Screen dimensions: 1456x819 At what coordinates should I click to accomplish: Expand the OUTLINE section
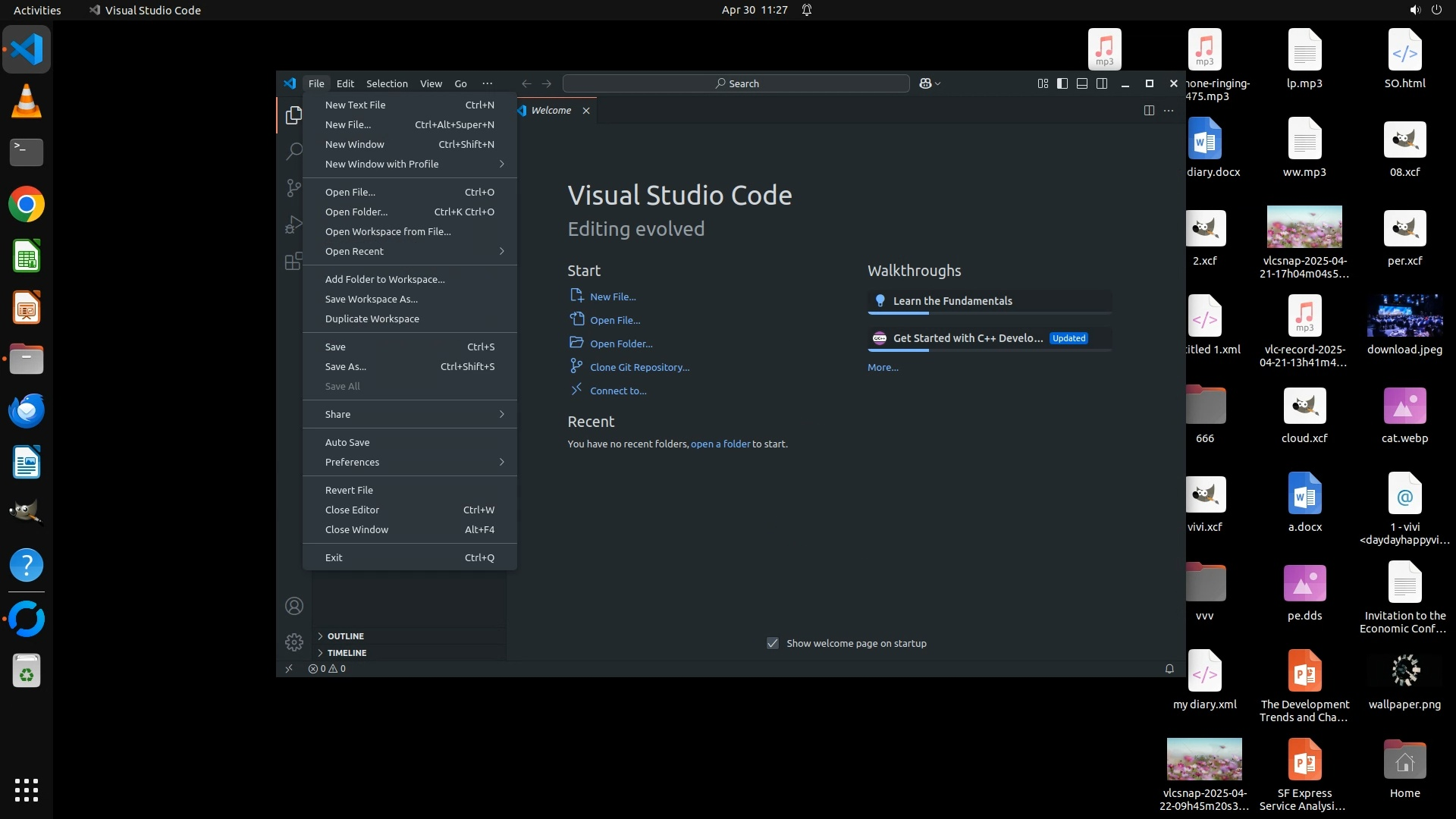tap(346, 636)
